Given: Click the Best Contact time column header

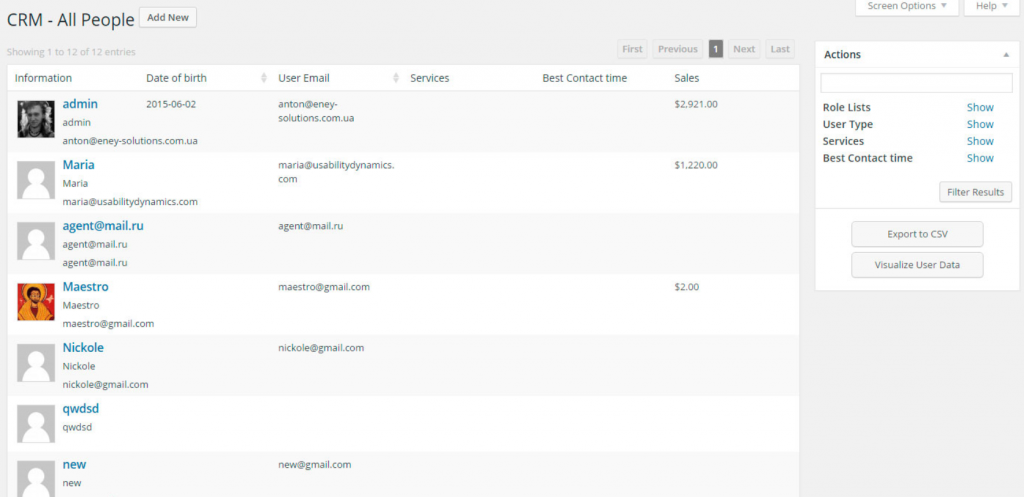Looking at the screenshot, I should [x=584, y=78].
